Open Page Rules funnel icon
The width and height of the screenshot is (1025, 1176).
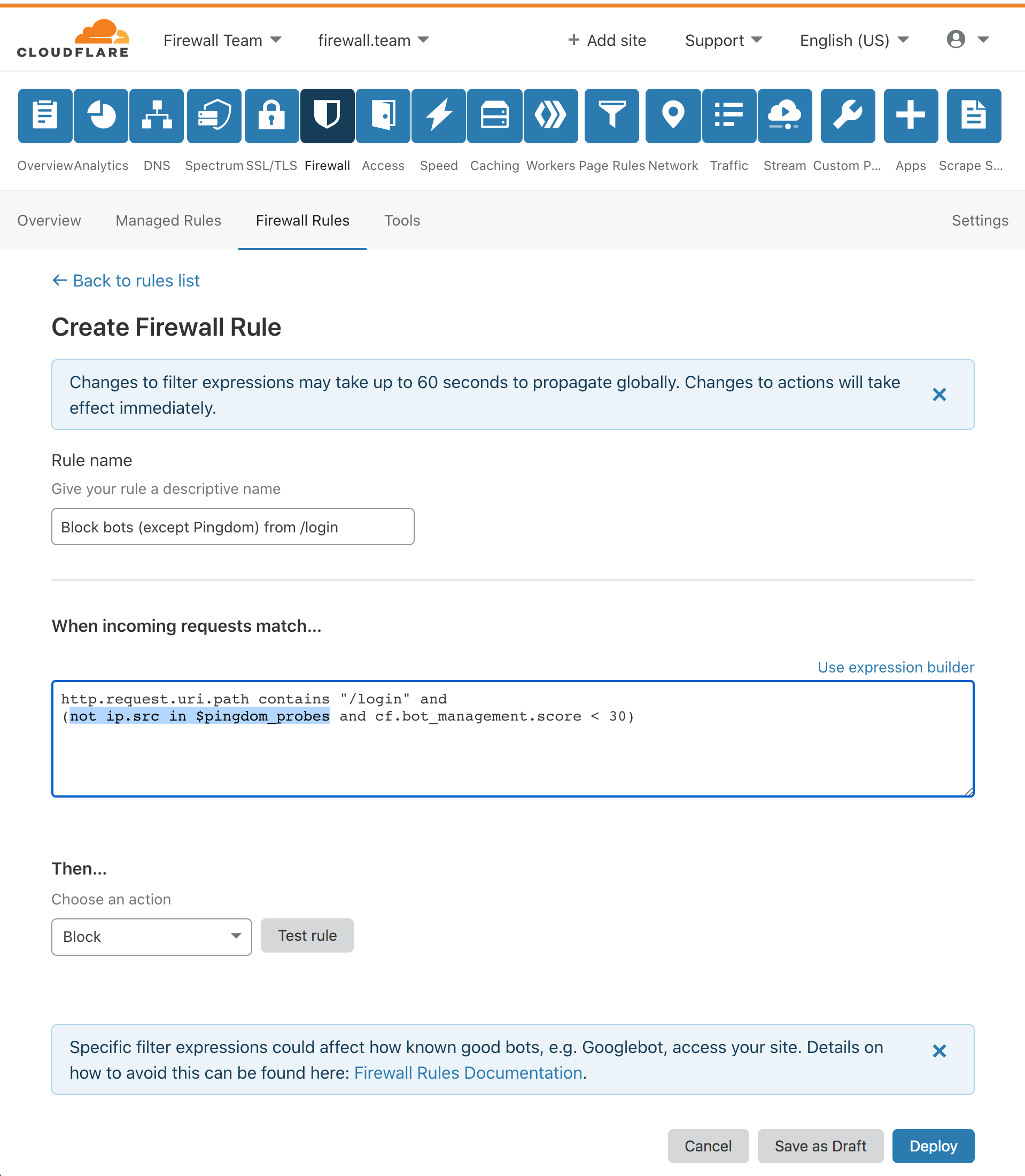(611, 115)
